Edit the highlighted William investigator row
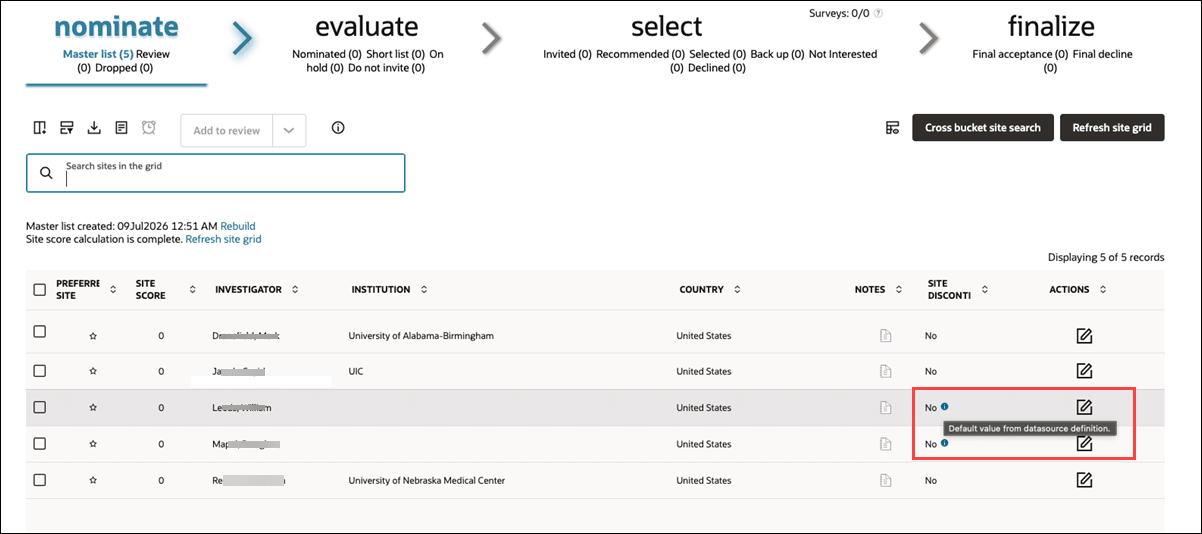The height and width of the screenshot is (534, 1202). click(1084, 407)
